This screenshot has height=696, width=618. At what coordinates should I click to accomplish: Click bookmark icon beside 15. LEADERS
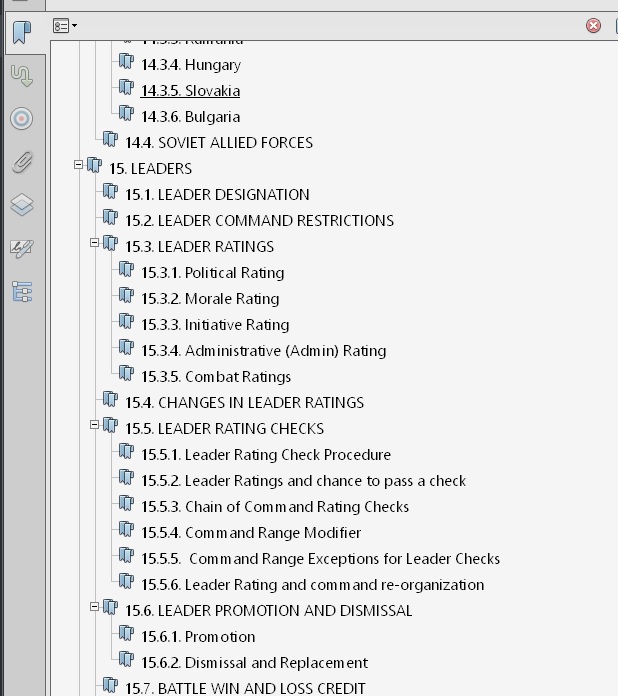point(94,165)
